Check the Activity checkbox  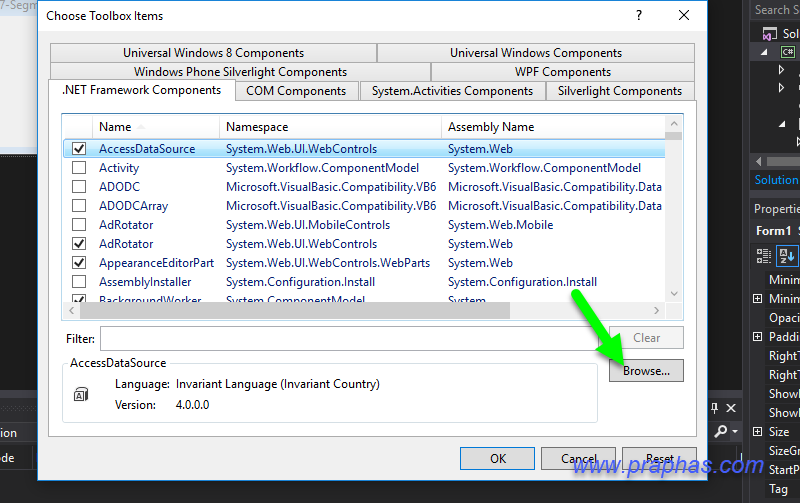(79, 167)
